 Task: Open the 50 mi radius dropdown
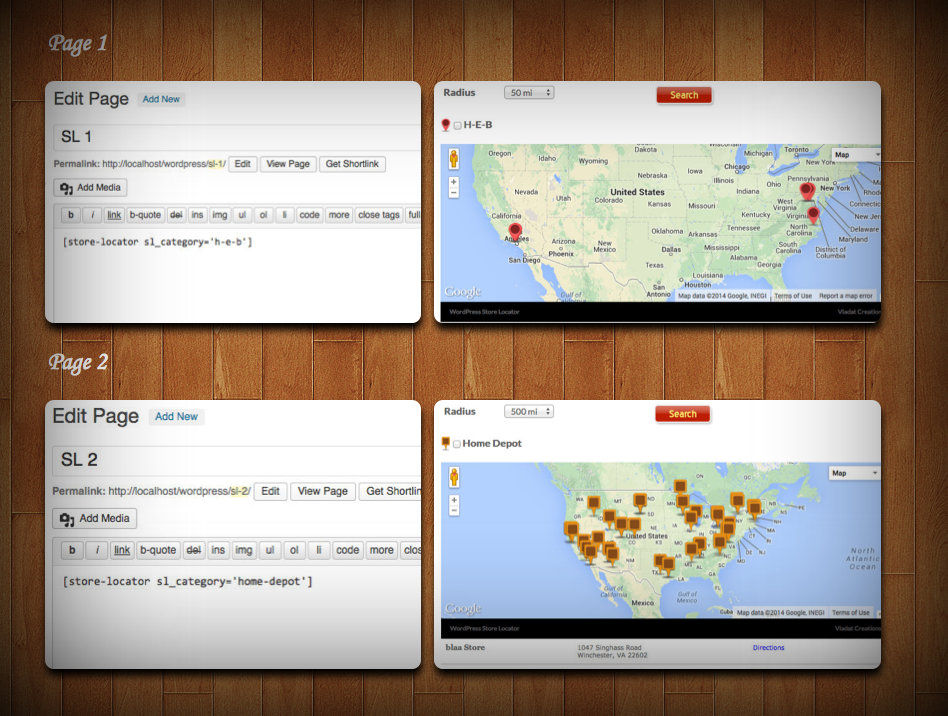[529, 93]
